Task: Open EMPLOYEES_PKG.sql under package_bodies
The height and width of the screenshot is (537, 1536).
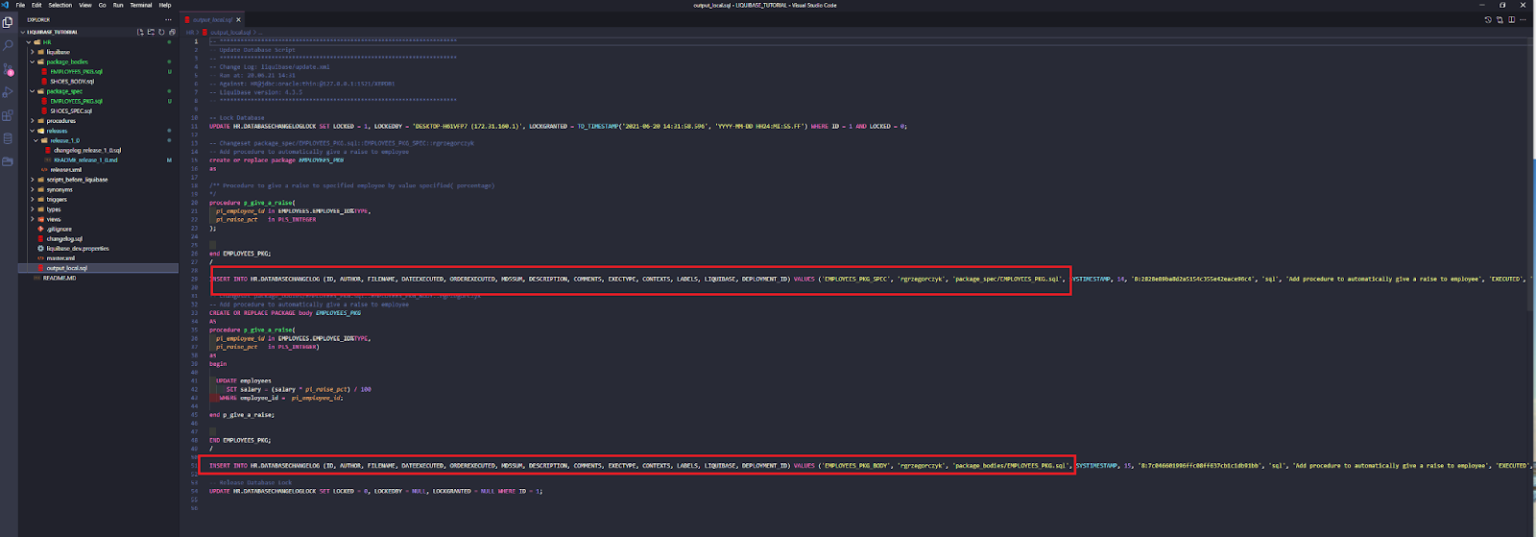Action: click(x=97, y=72)
